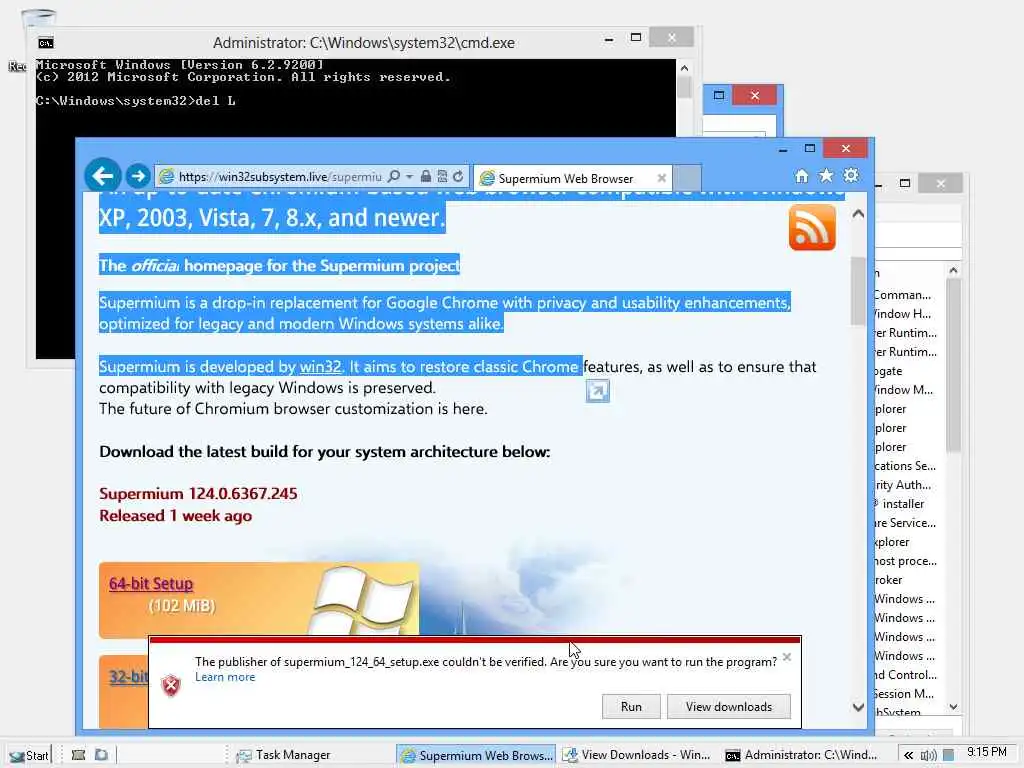Viewport: 1024px width, 768px height.
Task: Click Run in the download notification bar
Action: 631,707
